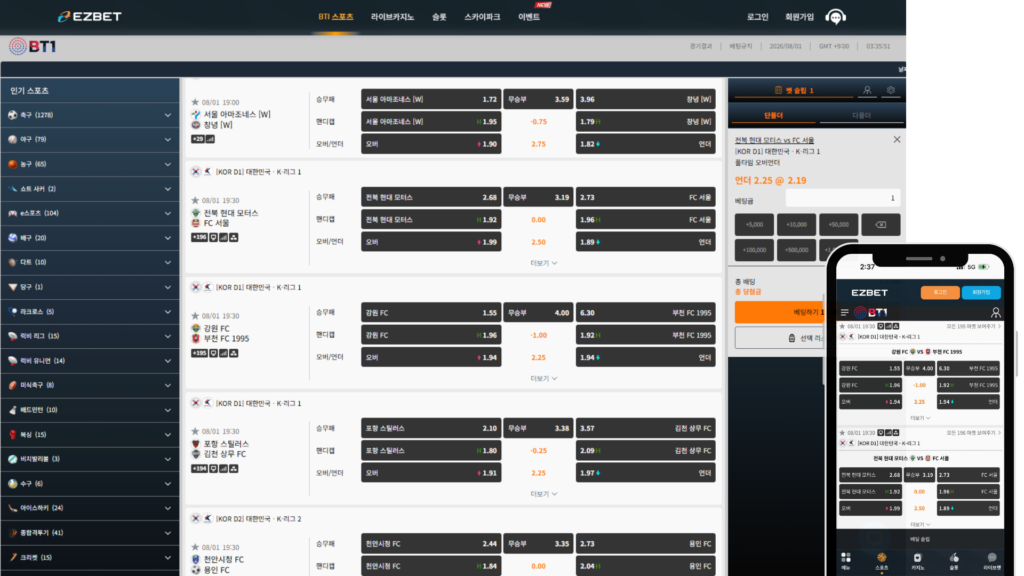The width and height of the screenshot is (1024, 576).
Task: Select 무승부 4.00 odds for 강원 FC match
Action: click(x=538, y=313)
